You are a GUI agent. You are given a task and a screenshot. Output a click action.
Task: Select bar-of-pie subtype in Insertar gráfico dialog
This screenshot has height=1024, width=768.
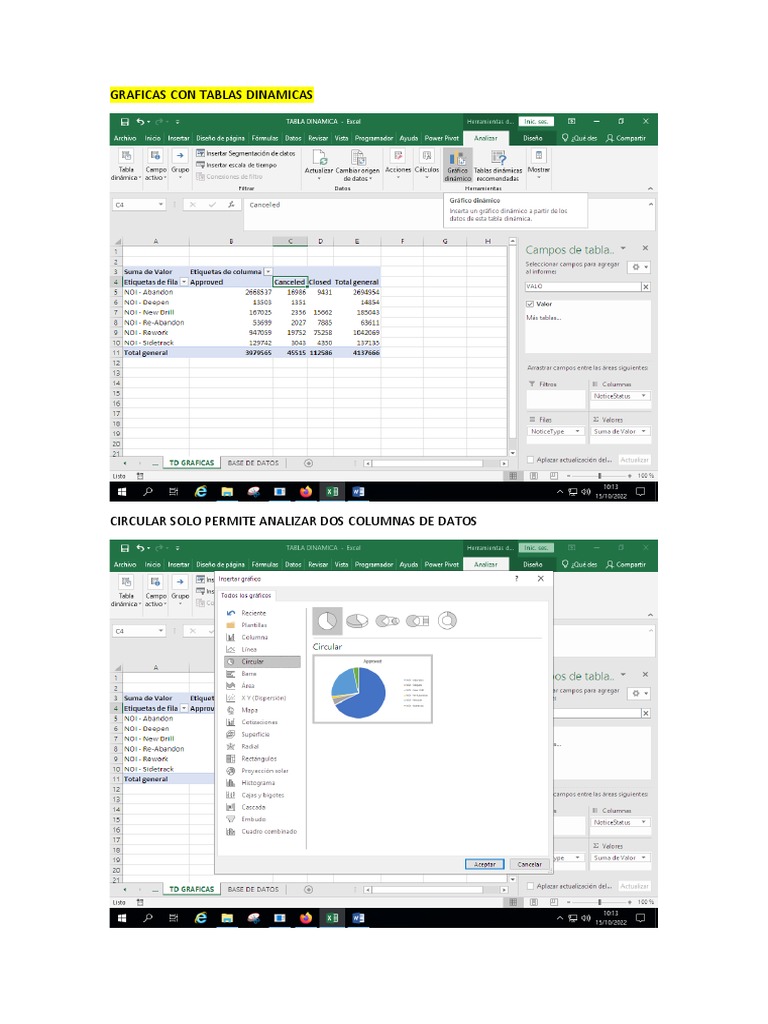point(417,621)
